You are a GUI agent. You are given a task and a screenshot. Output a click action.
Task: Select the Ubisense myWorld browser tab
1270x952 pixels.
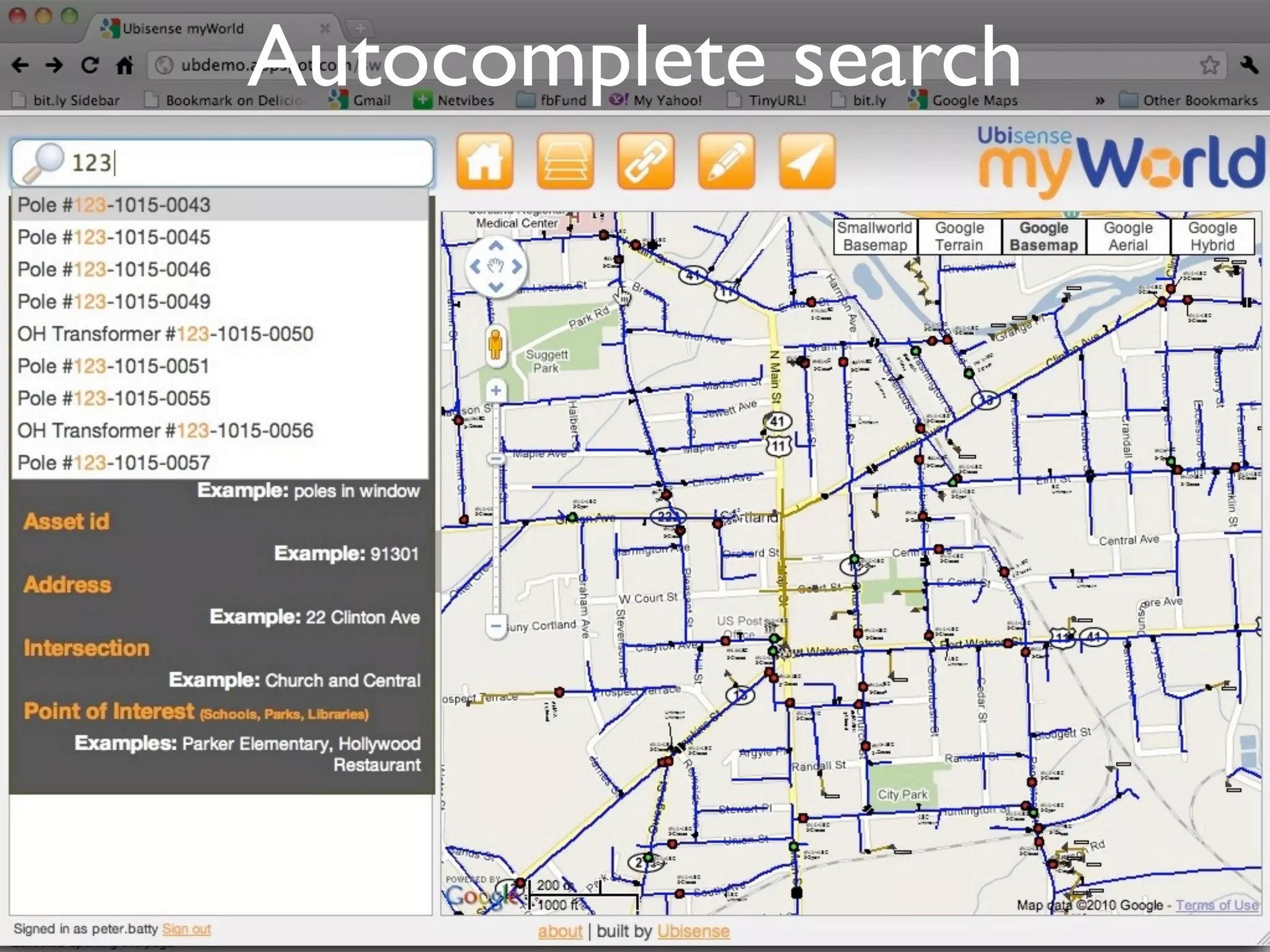point(214,29)
